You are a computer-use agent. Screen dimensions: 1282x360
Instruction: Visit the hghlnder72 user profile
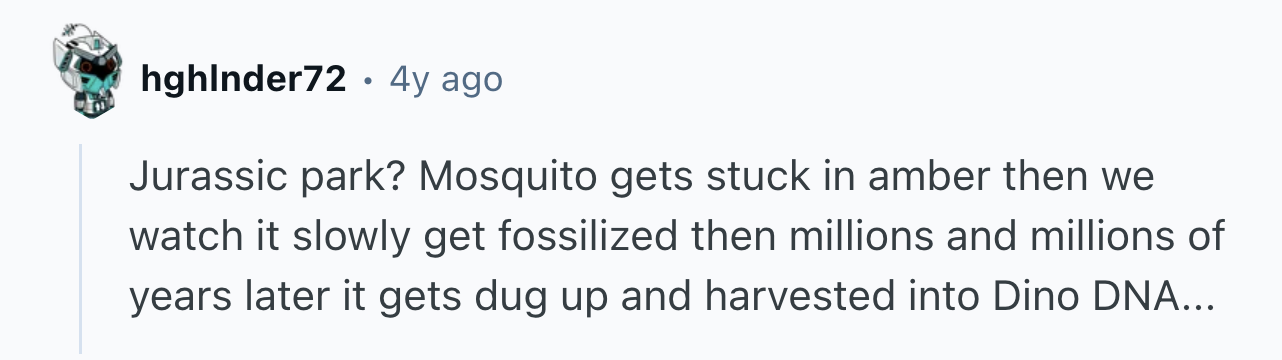(244, 79)
